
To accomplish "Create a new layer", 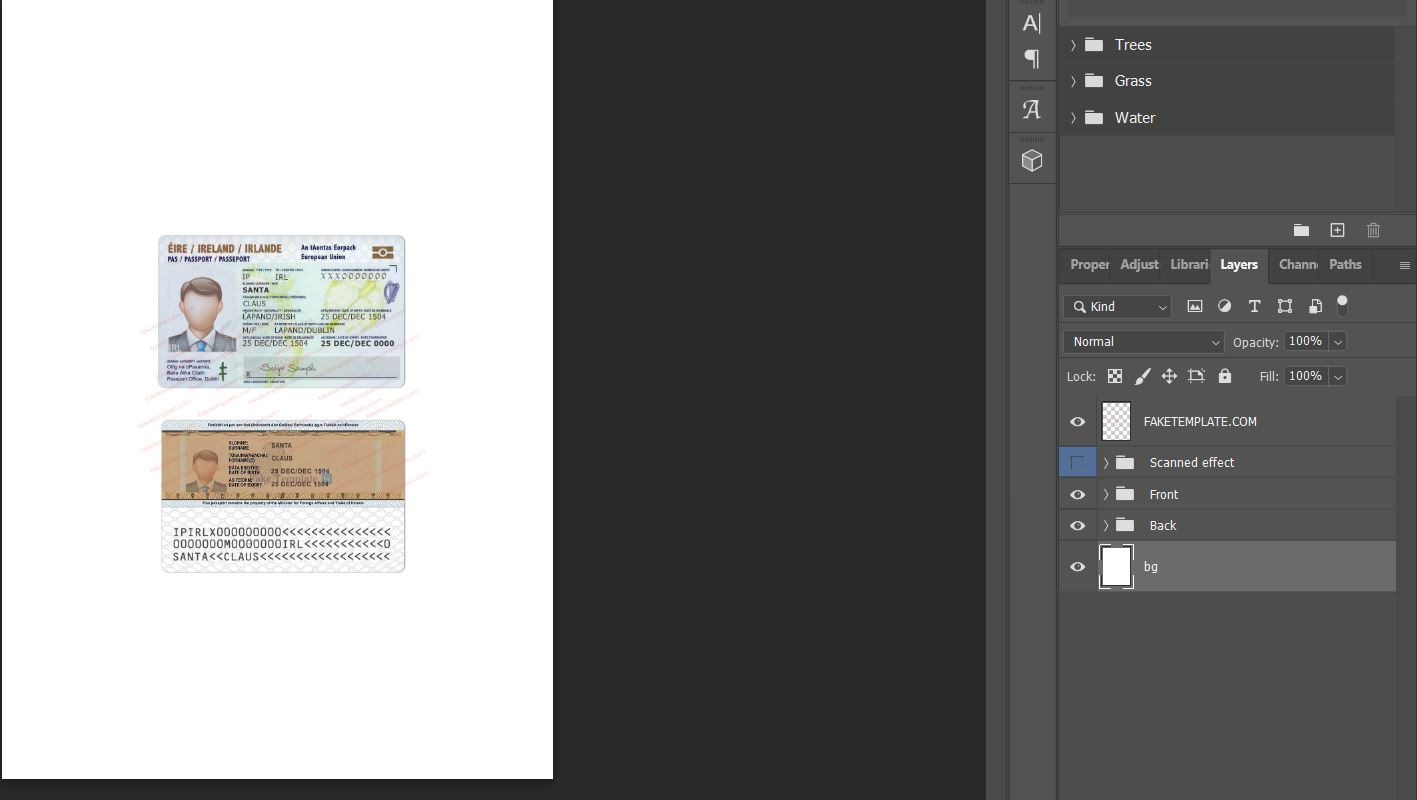I will pyautogui.click(x=1337, y=230).
